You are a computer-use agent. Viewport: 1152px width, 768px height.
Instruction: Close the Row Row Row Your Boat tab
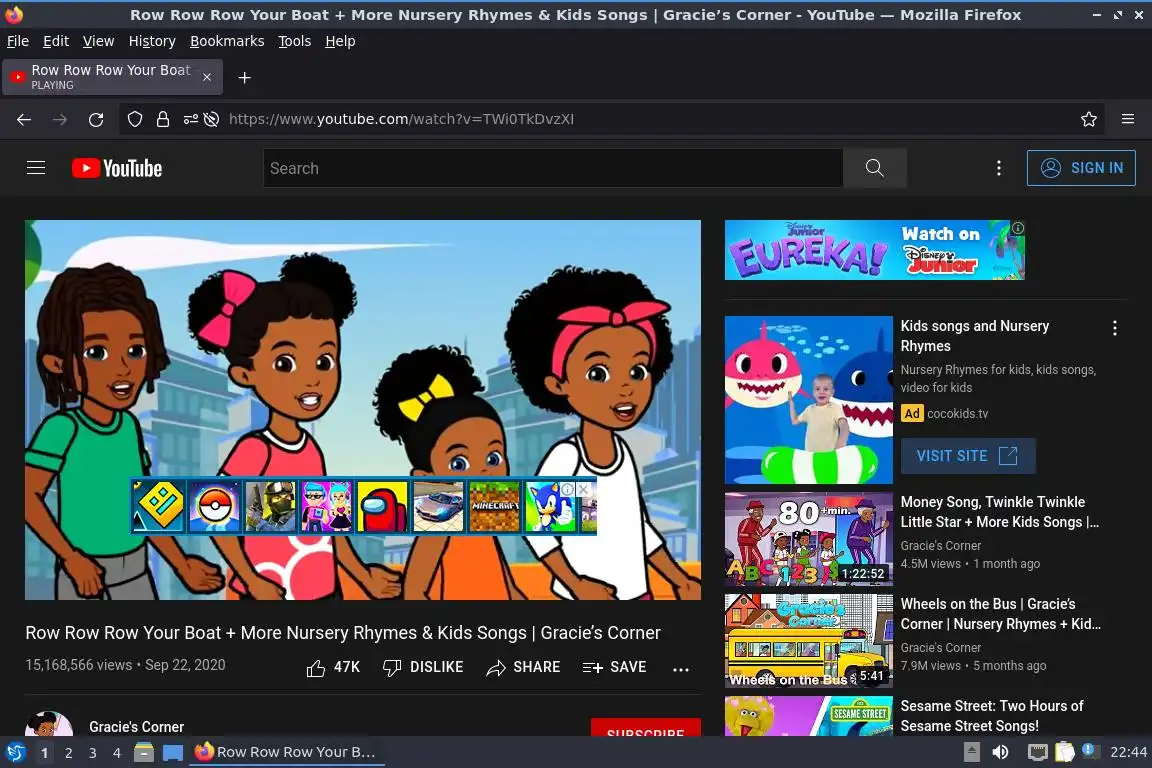[207, 77]
